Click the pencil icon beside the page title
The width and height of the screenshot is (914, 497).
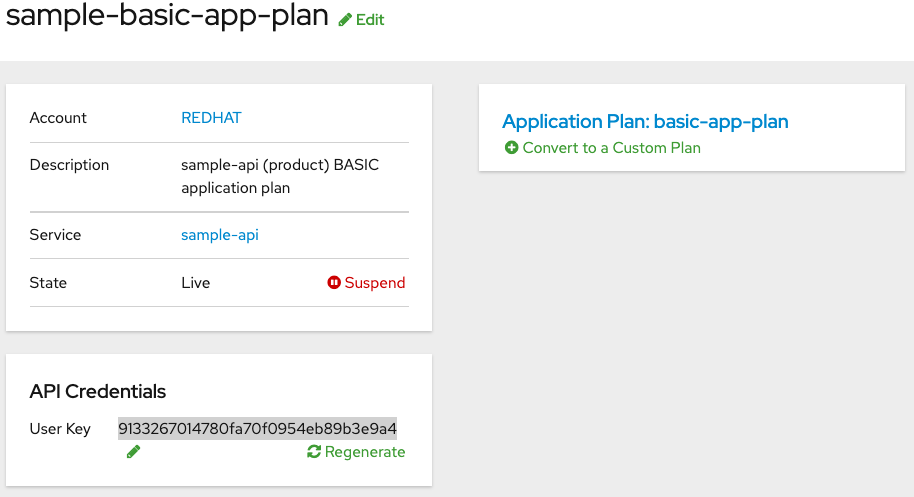345,20
